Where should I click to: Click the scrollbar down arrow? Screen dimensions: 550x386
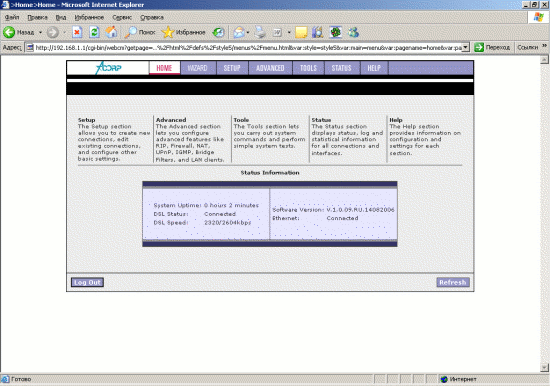[x=544, y=368]
